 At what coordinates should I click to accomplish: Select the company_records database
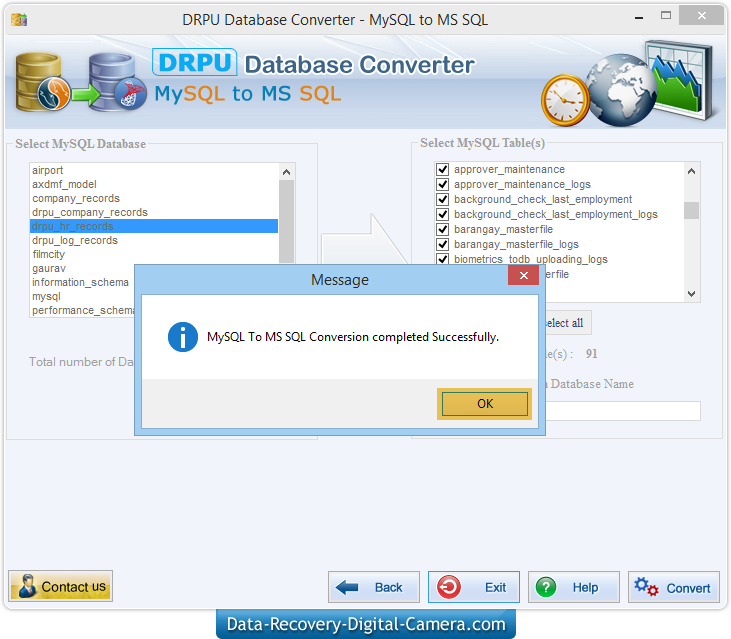(154, 198)
